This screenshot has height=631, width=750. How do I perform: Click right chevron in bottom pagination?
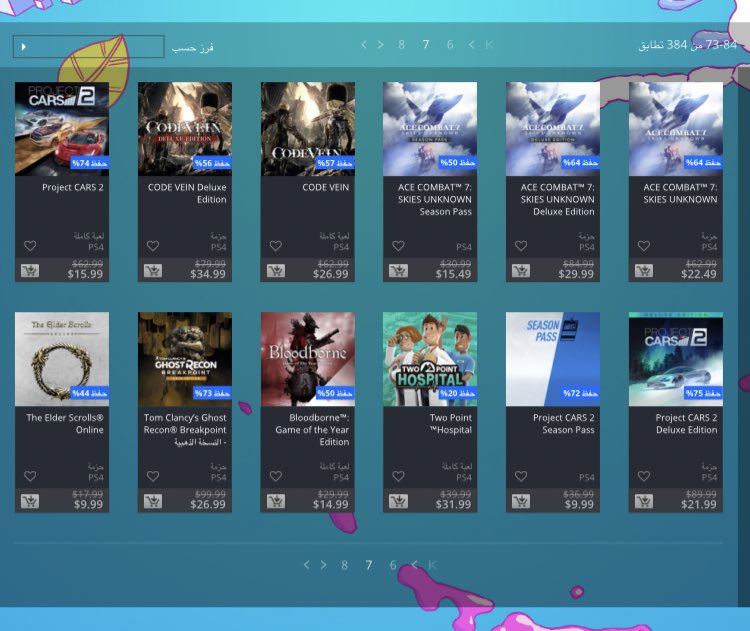point(323,565)
